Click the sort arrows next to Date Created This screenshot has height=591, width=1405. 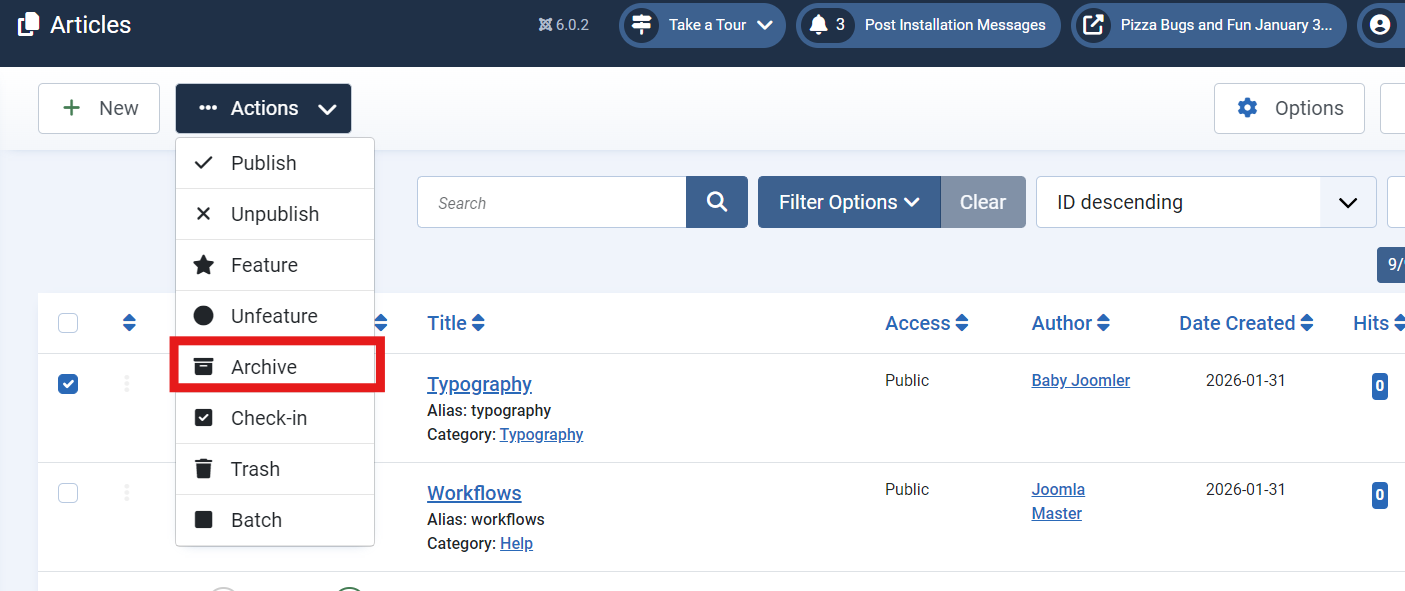coord(1306,323)
